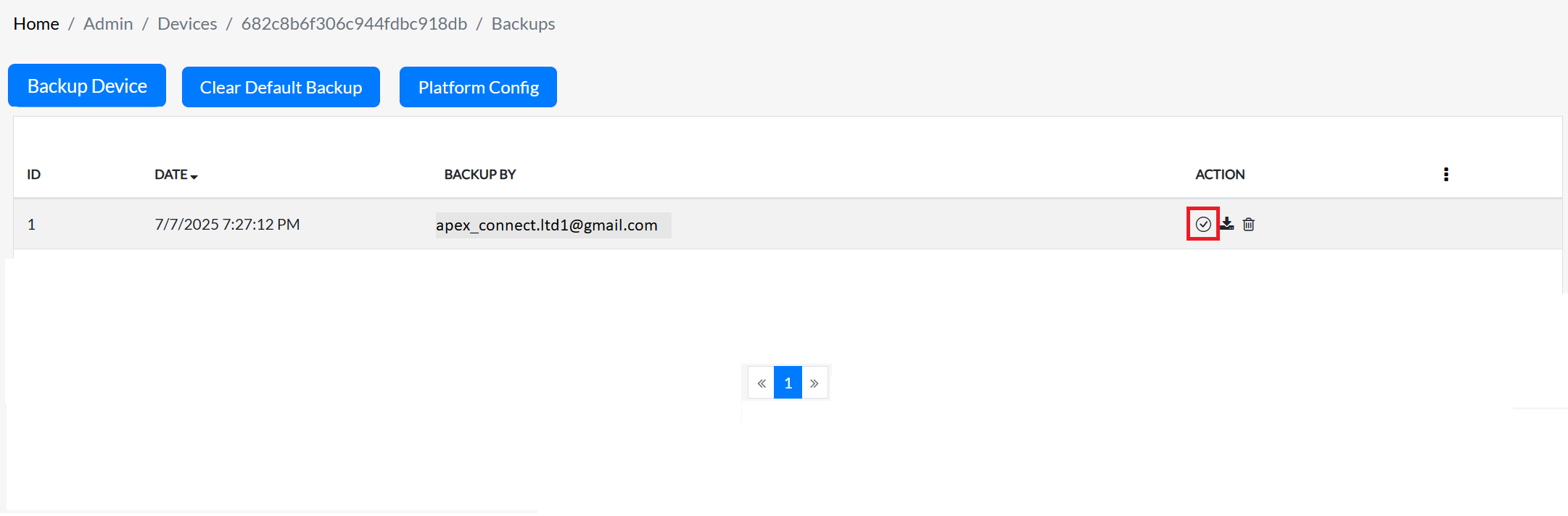Select page 1 in pagination
This screenshot has width=1568, height=516.
(788, 383)
